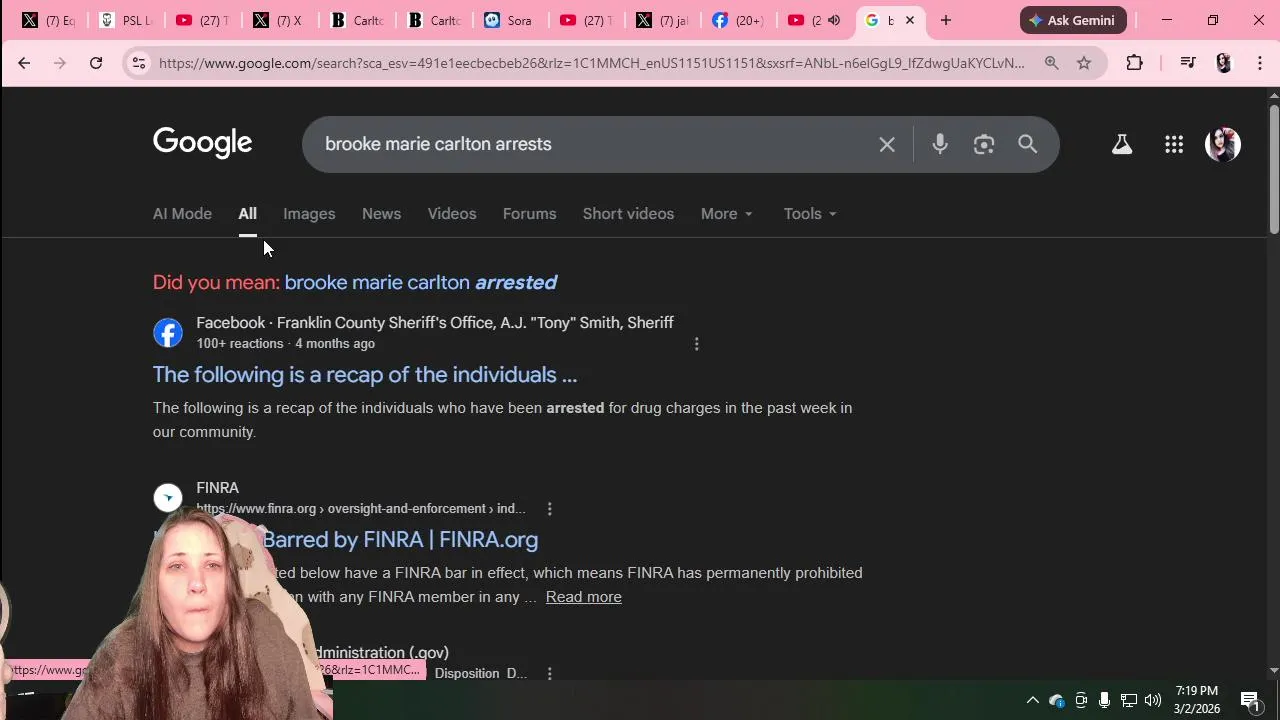Submit search with magnifying glass icon

1028,144
